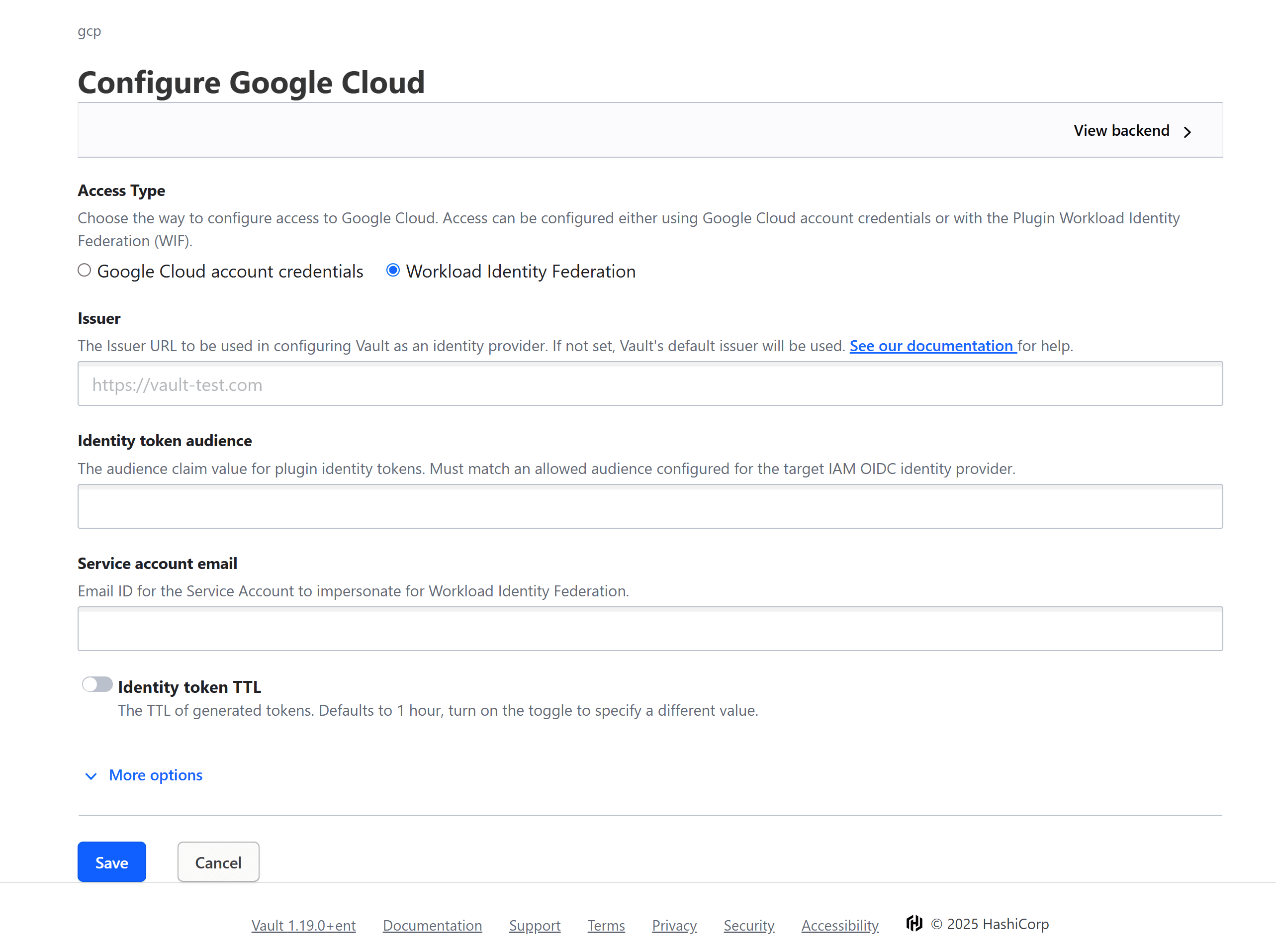
Task: Select Google Cloud account credentials radio
Action: [x=85, y=270]
